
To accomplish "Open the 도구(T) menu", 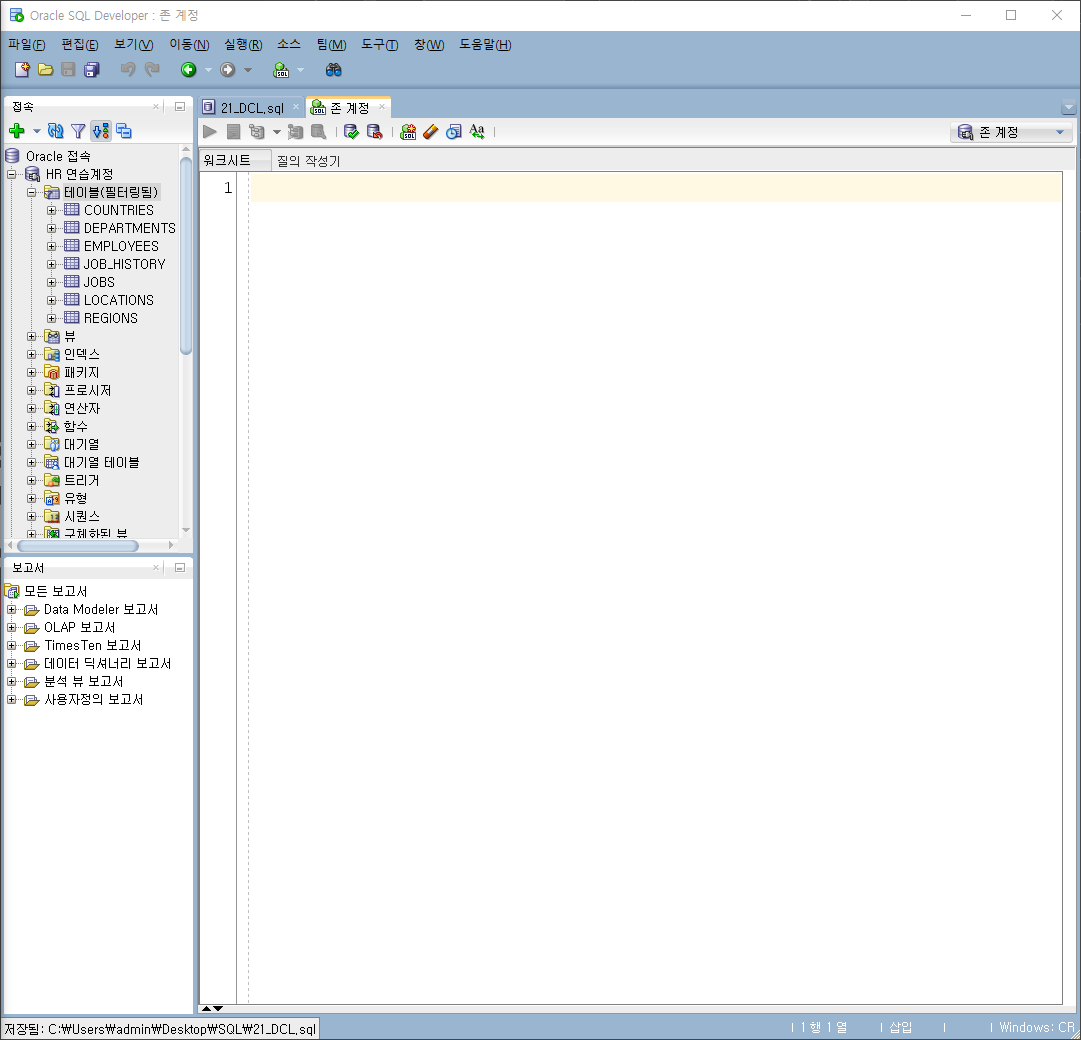I will coord(379,45).
